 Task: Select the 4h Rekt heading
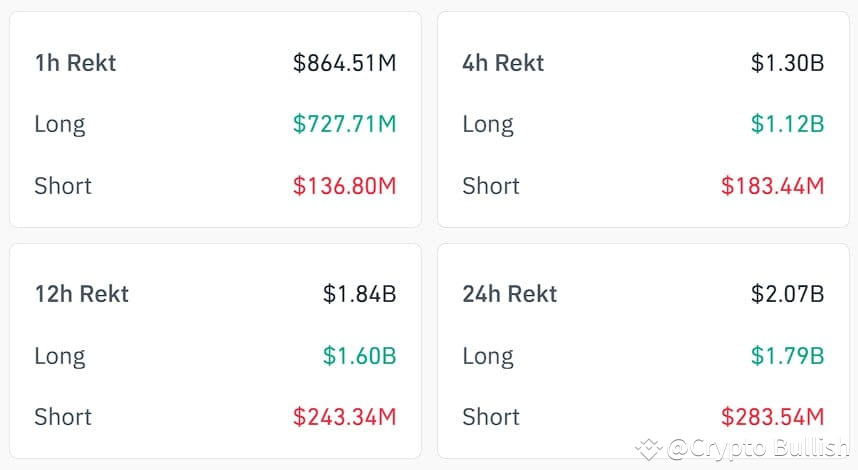(503, 63)
